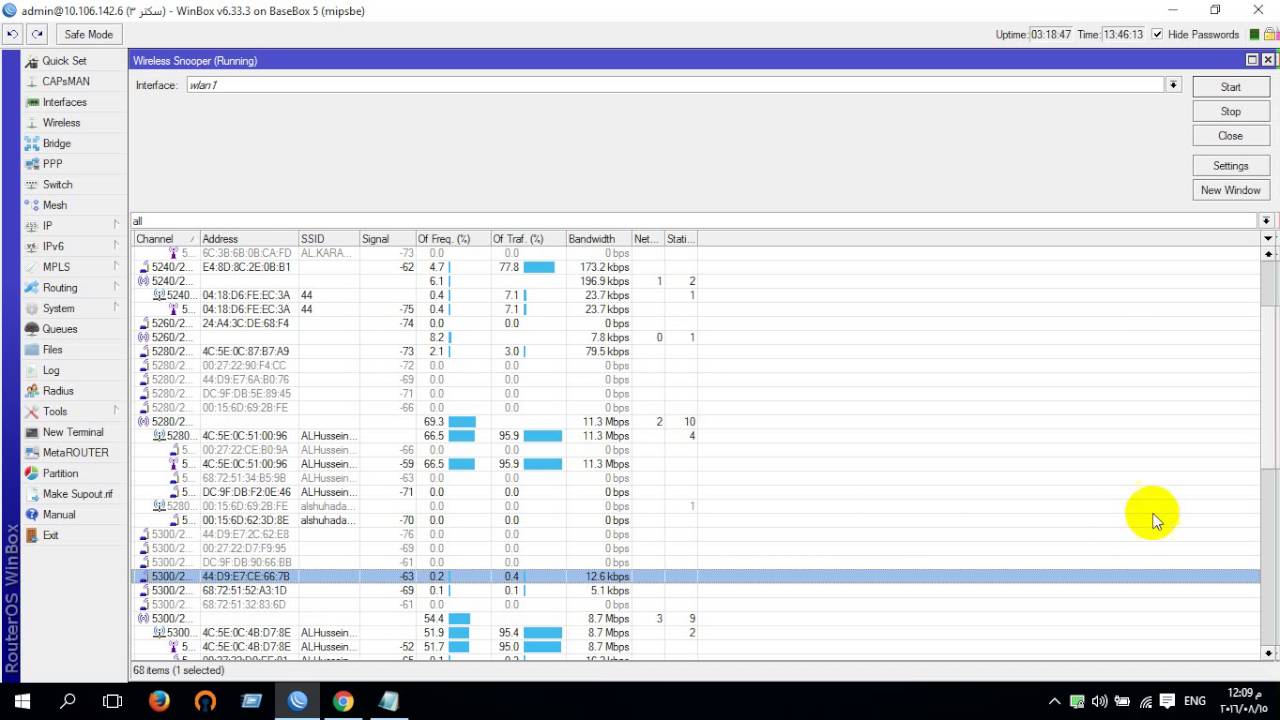Click the undo arrow in the WinBox toolbar

pyautogui.click(x=13, y=34)
